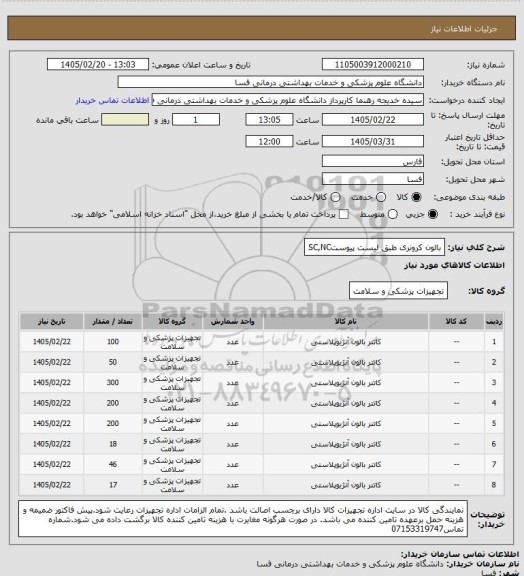Click quantity 17 in row 8
The image size is (524, 576).
click(x=113, y=485)
